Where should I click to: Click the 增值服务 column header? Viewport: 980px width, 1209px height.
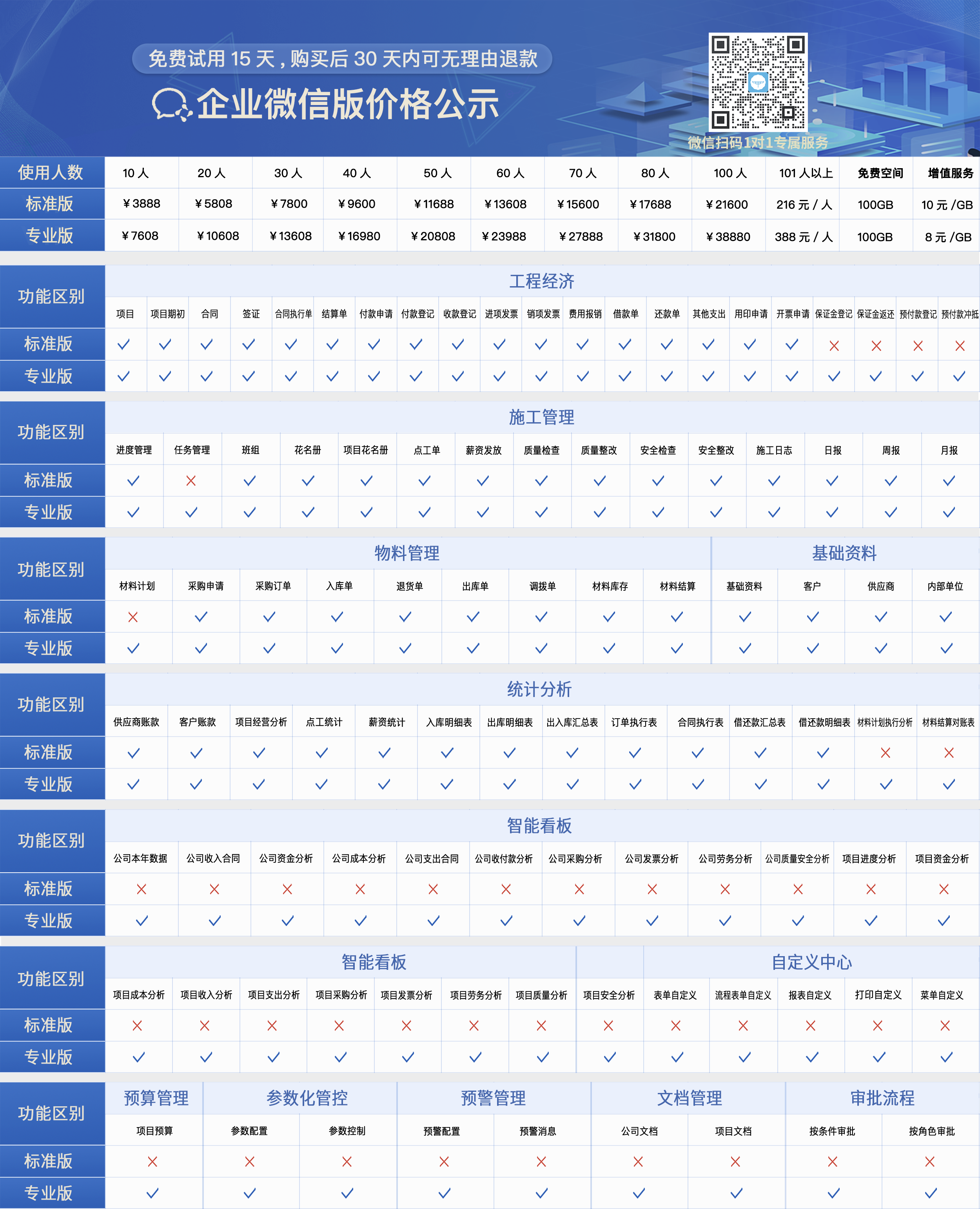pos(951,173)
